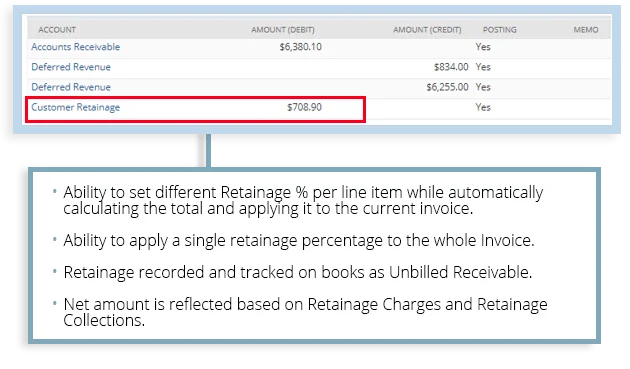
Task: Click the Yes posting value for Accounts Receivable
Action: click(x=483, y=47)
